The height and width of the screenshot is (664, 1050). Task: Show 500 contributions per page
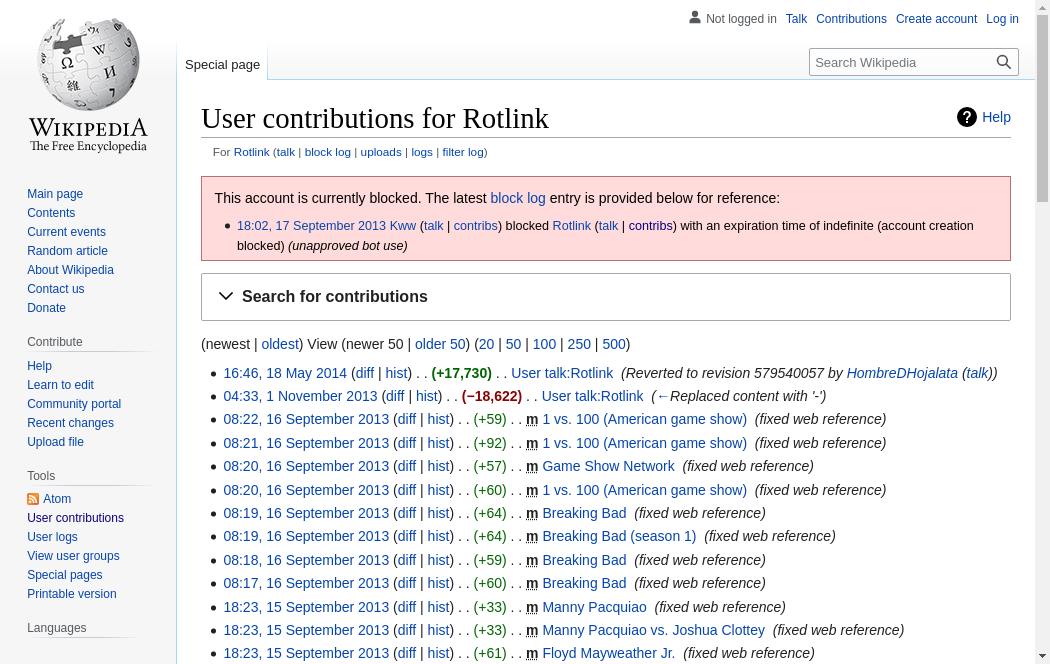[x=613, y=344]
